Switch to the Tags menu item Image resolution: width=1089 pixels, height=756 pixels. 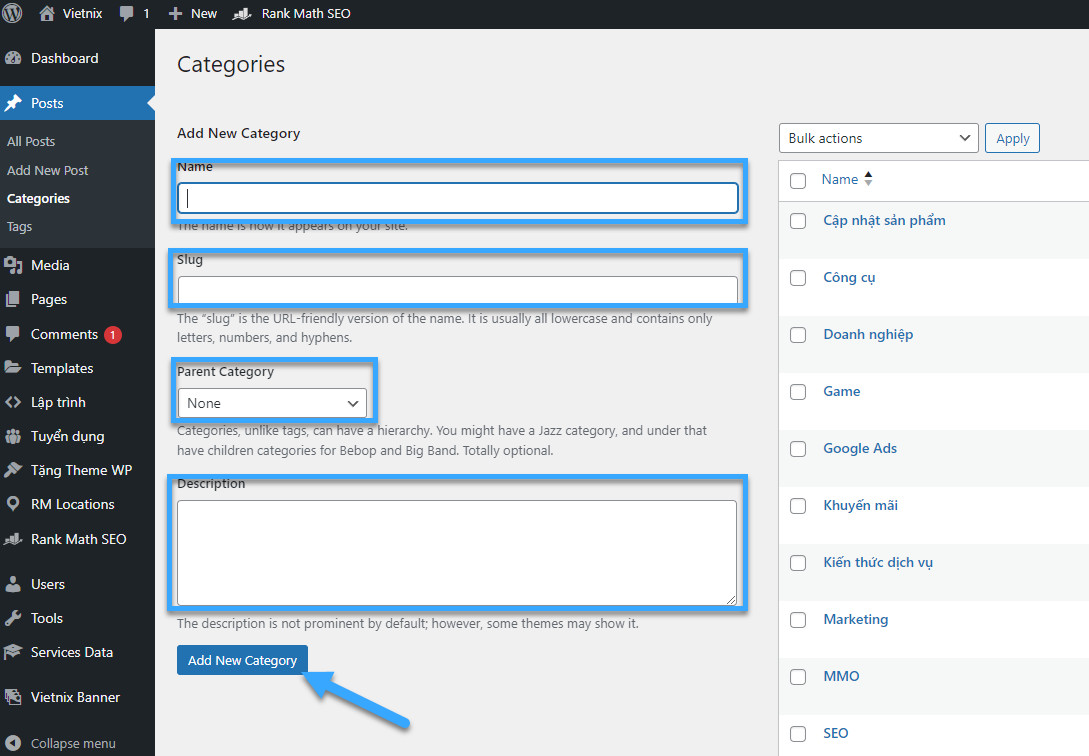[31, 226]
